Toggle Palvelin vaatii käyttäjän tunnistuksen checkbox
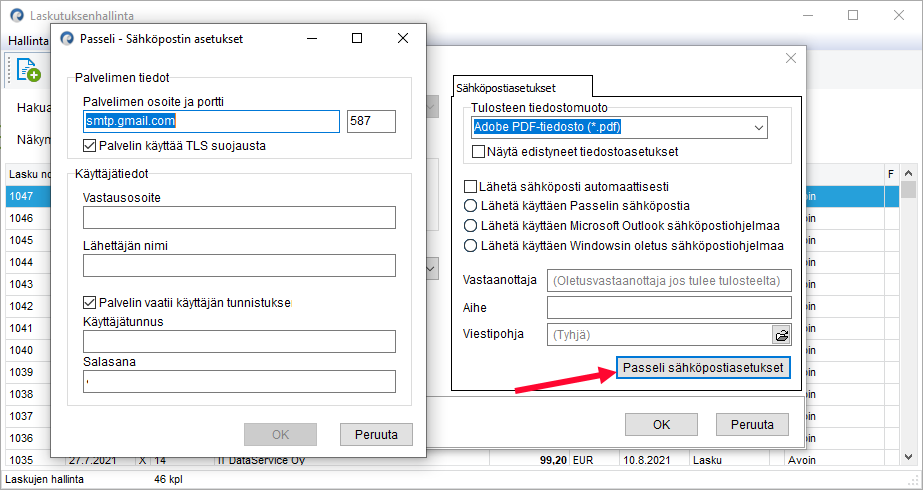 click(89, 303)
